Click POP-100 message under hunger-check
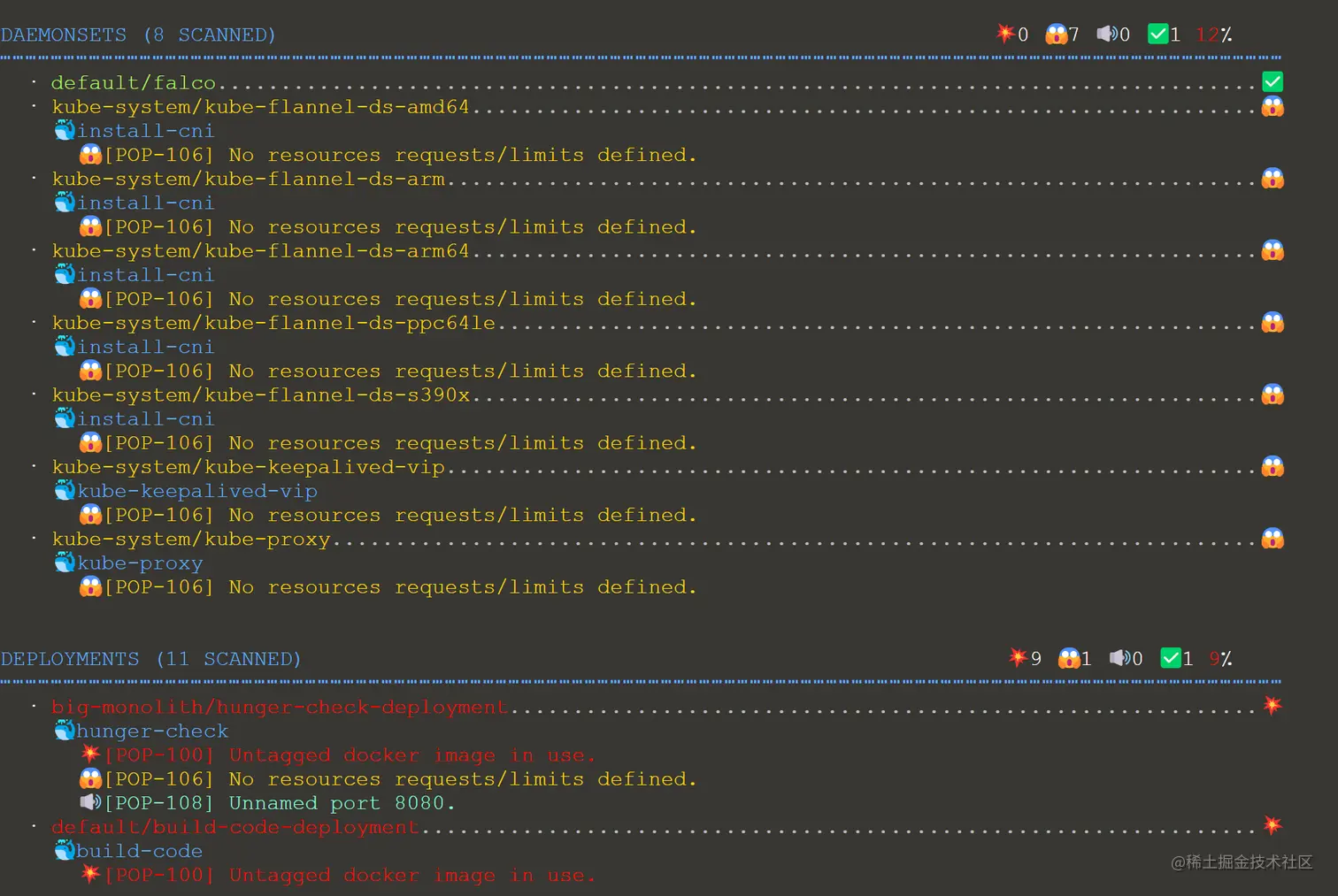 click(x=350, y=755)
